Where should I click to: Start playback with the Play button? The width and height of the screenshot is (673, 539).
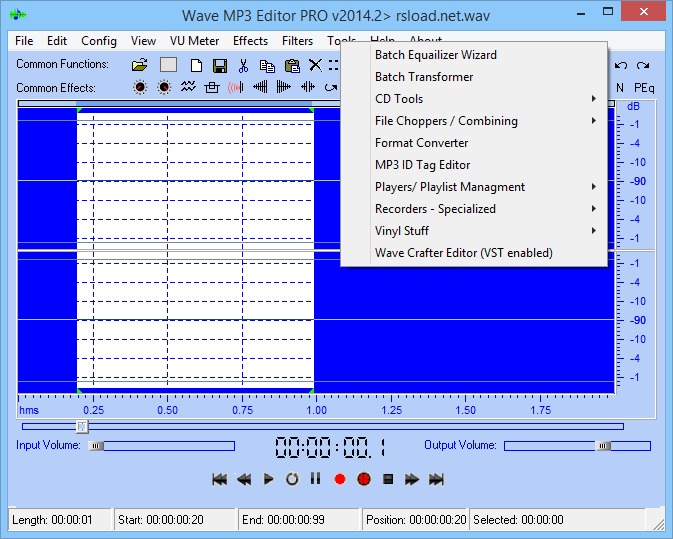tap(268, 479)
